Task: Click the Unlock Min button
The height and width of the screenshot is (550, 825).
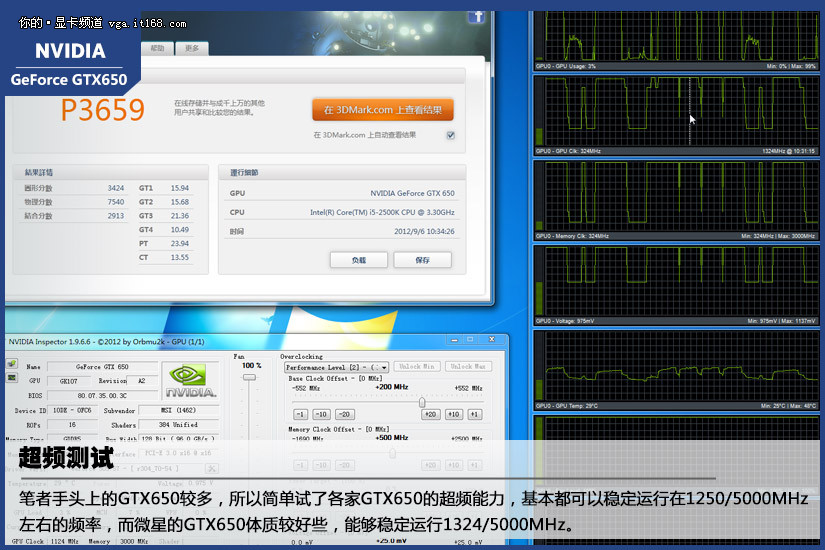Action: [x=417, y=366]
